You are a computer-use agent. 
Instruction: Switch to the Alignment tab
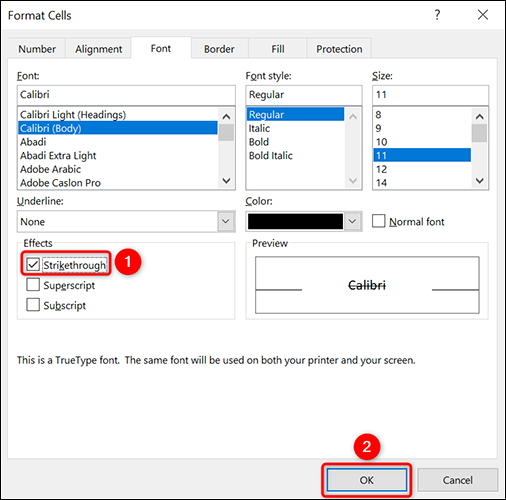98,49
